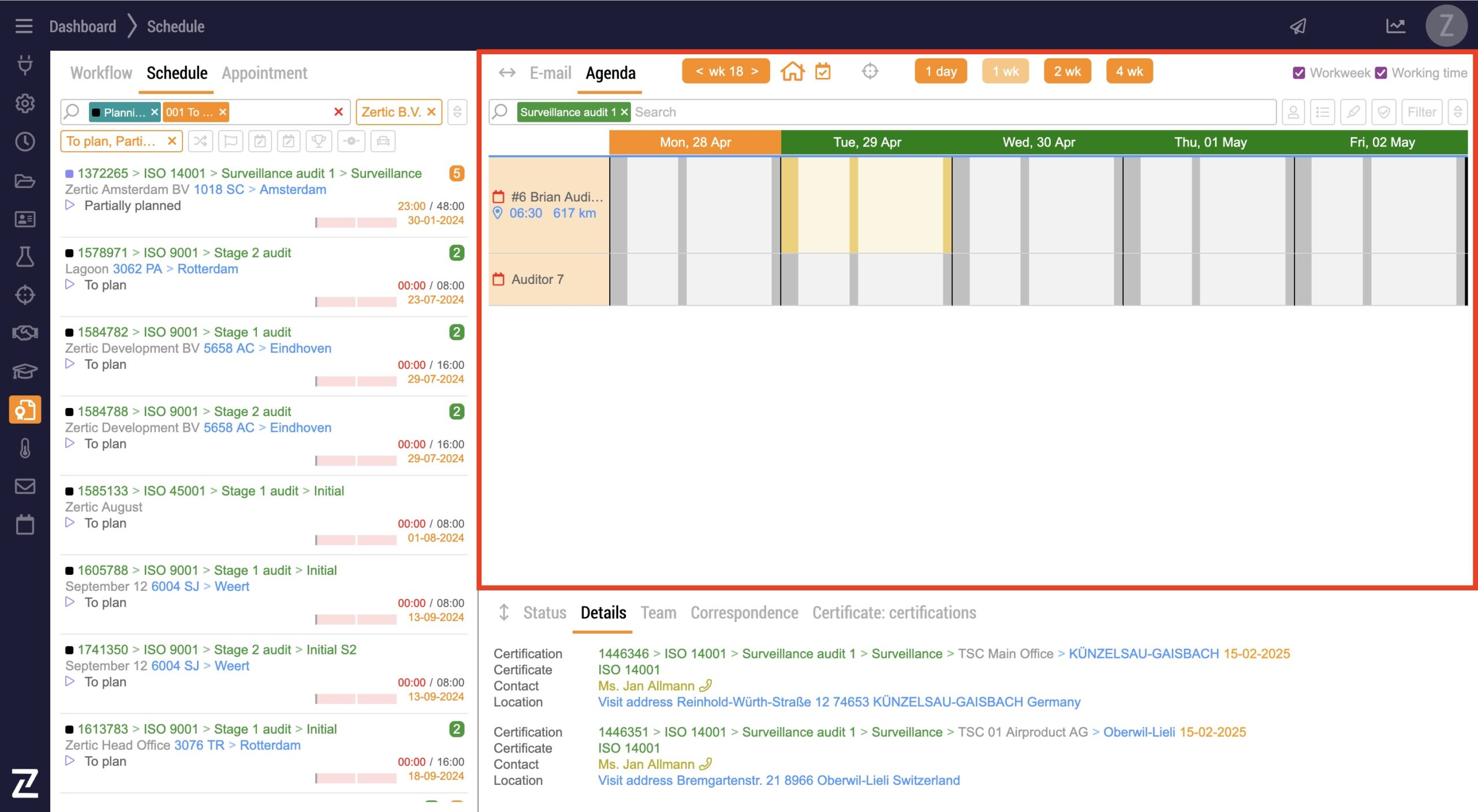Click the car icon in schedule filter row
1478x812 pixels.
tap(383, 141)
